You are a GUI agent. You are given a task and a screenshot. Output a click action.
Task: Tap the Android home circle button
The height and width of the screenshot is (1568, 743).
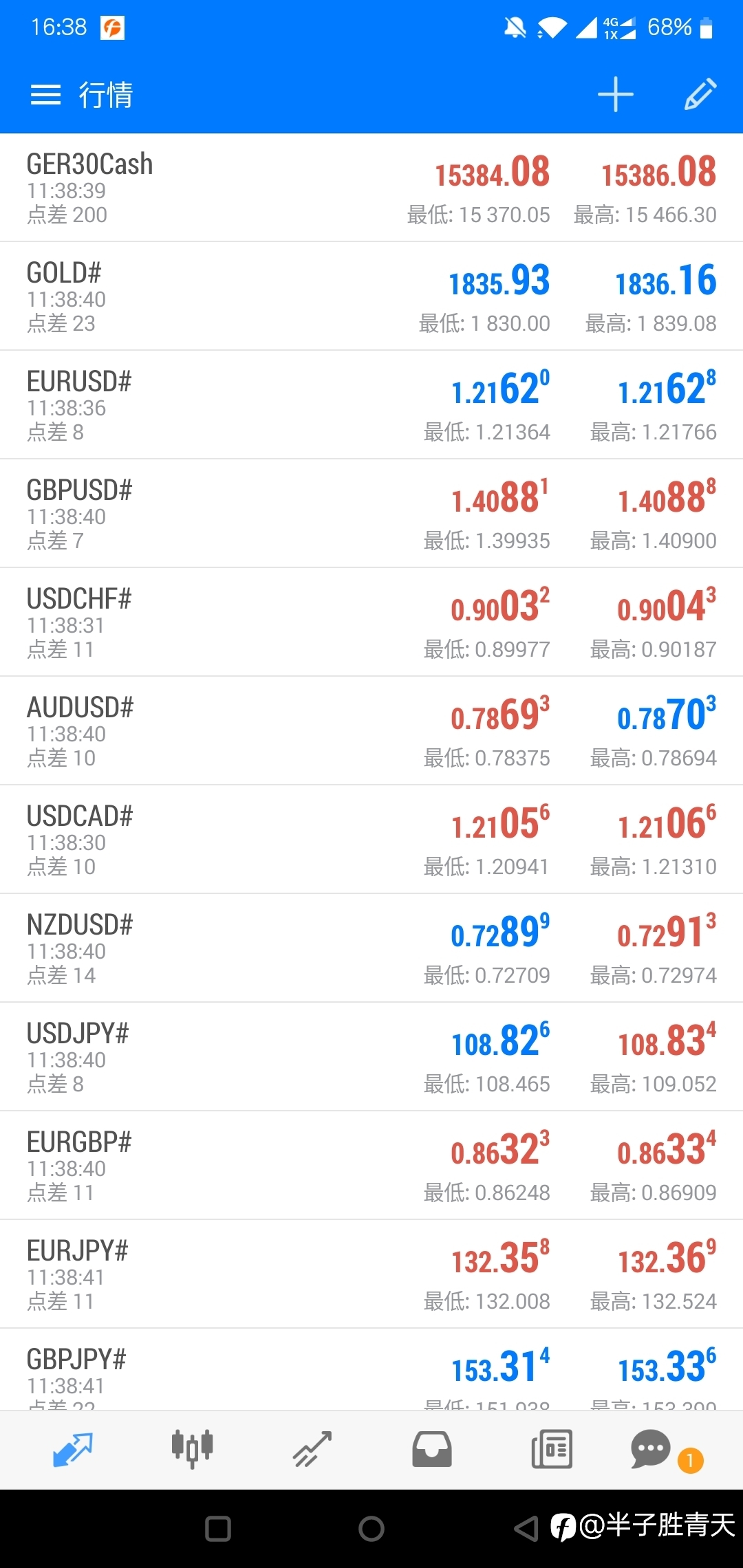pyautogui.click(x=371, y=1529)
